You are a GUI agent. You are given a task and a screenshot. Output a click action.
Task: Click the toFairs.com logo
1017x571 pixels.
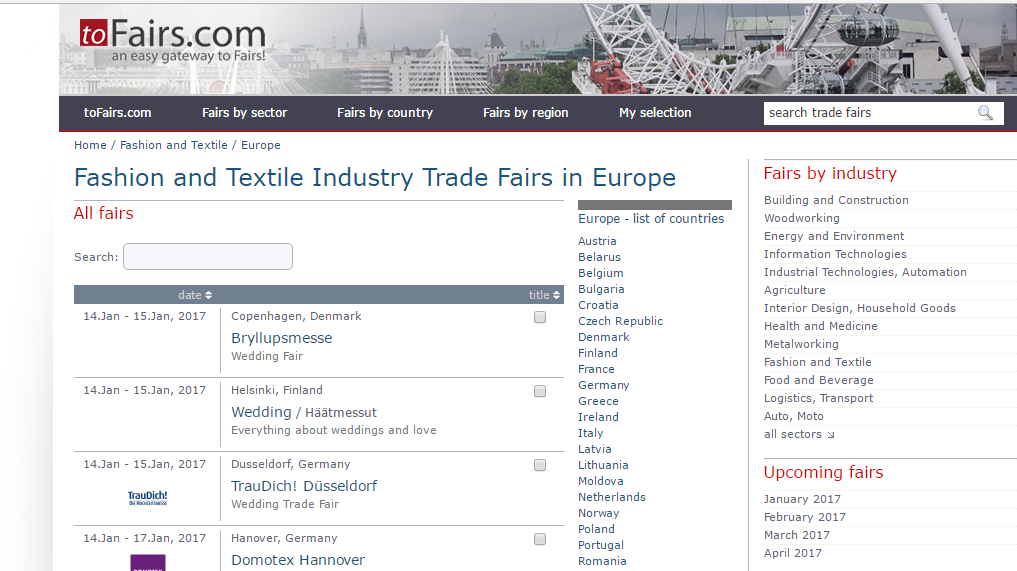173,40
